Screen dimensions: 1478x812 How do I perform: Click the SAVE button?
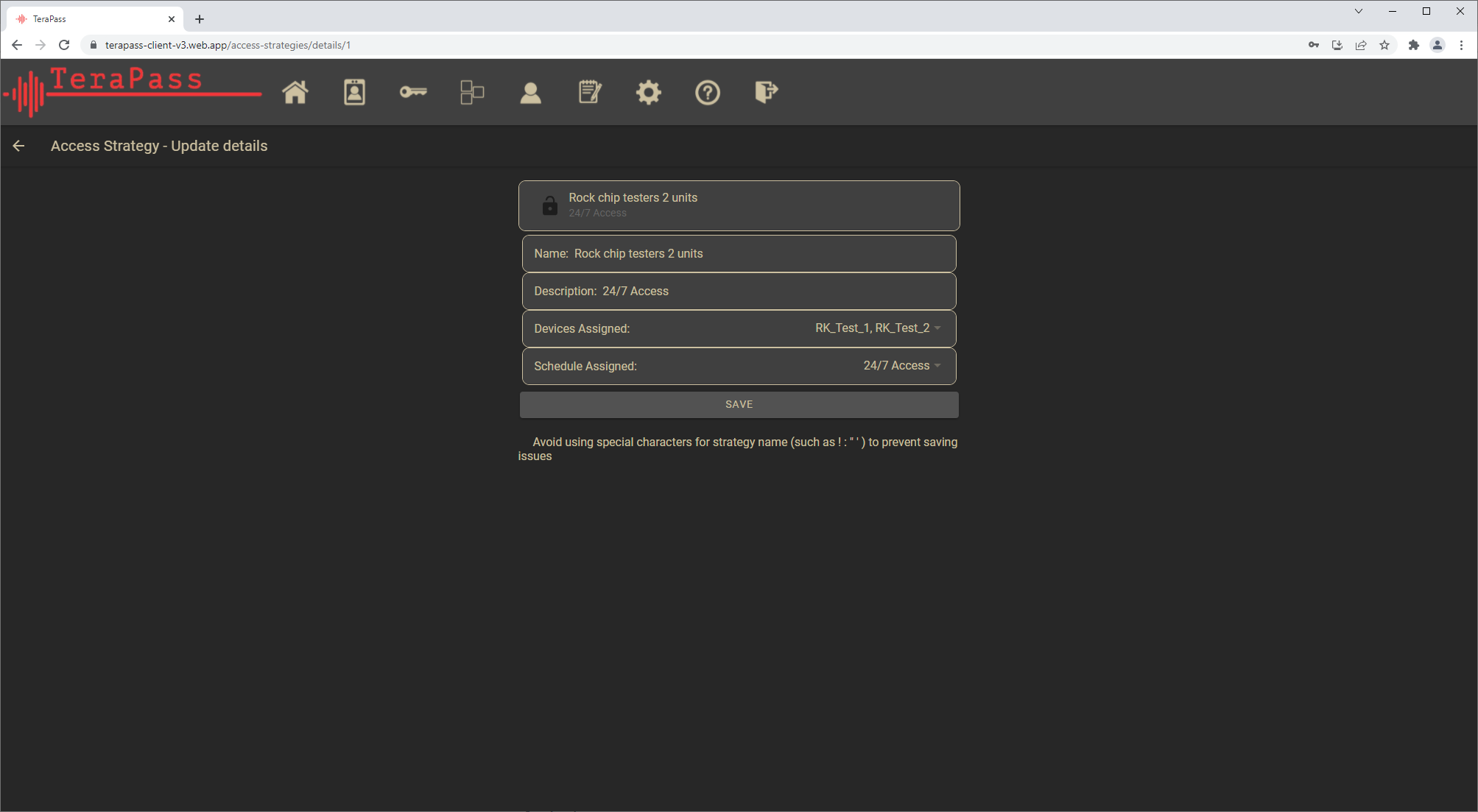pos(739,404)
